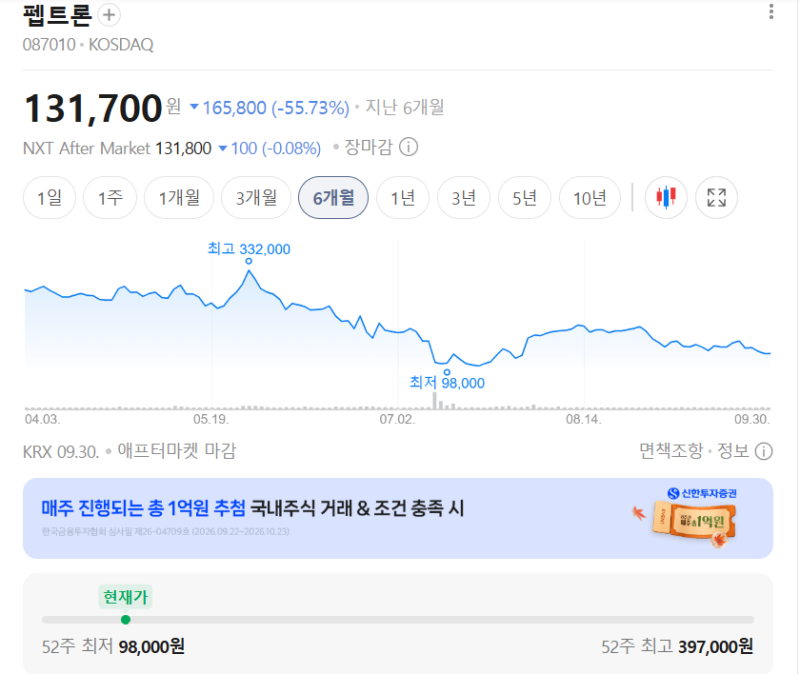
Task: Click the 09.30. date axis label
Action: pos(752,419)
